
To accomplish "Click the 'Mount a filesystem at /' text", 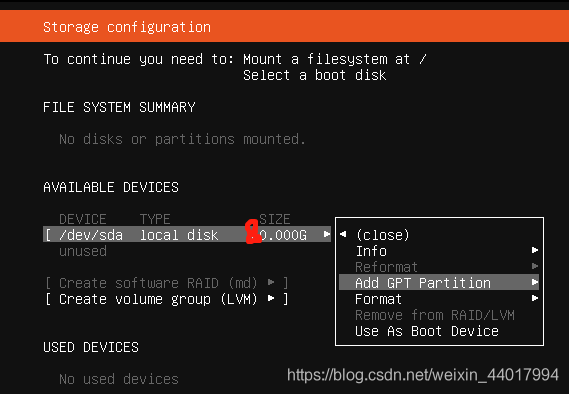I will pyautogui.click(x=335, y=59).
